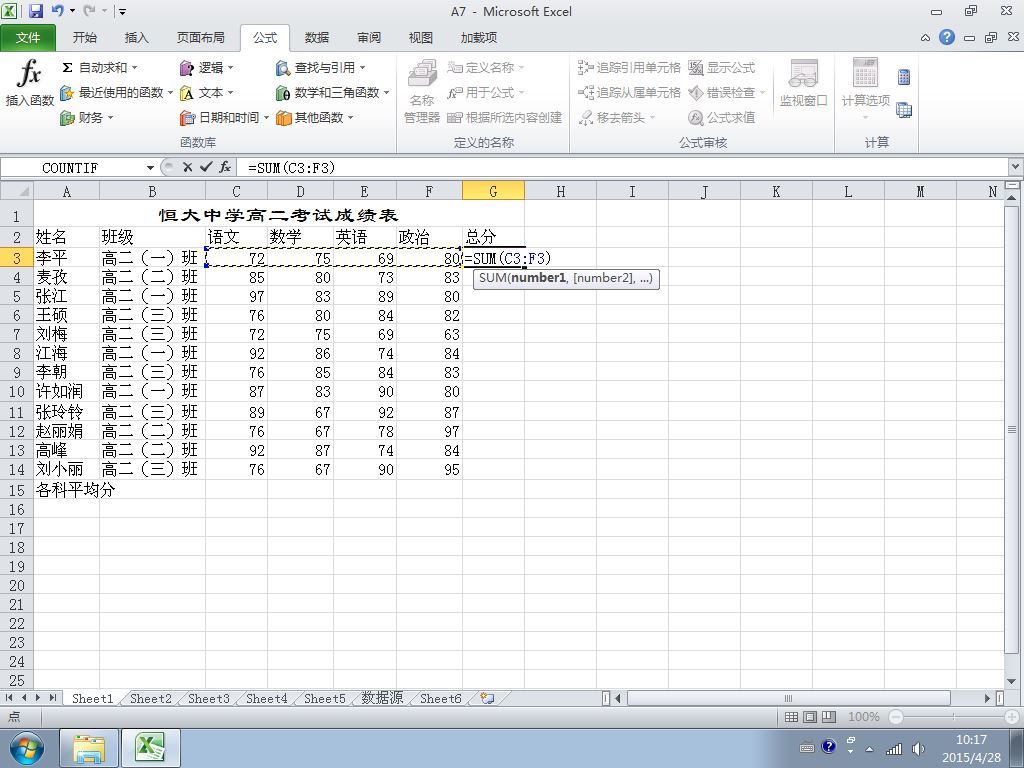Switch to the View (视图) tab

coord(421,38)
